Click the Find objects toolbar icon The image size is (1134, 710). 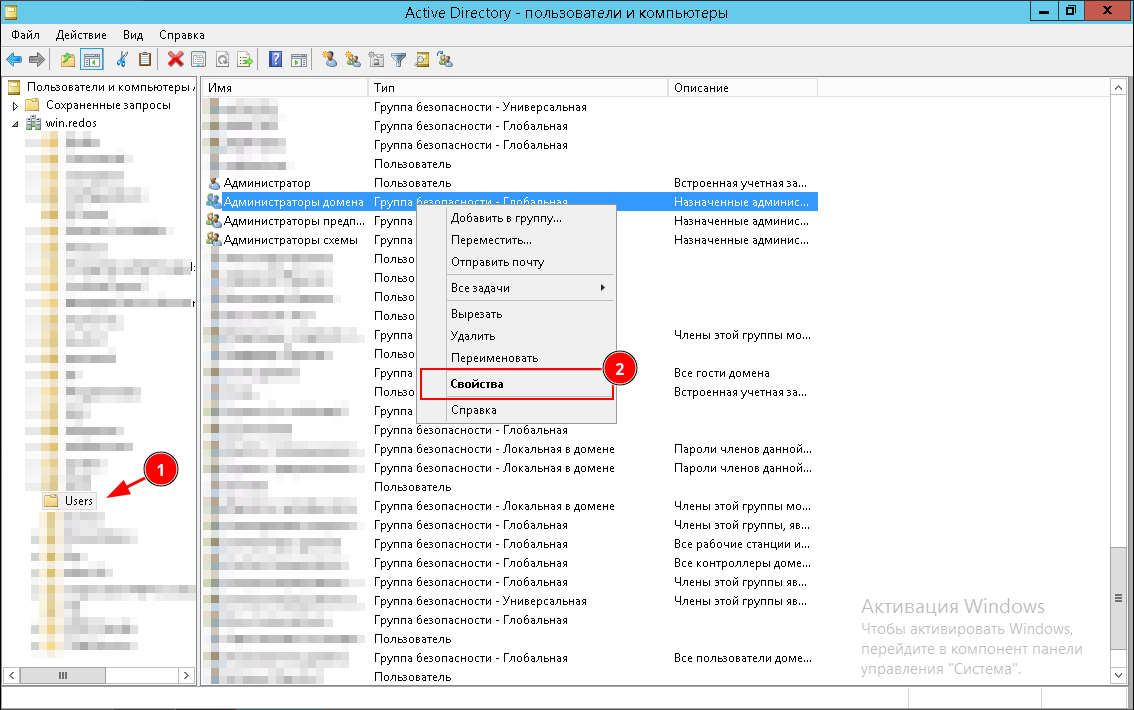[x=421, y=59]
